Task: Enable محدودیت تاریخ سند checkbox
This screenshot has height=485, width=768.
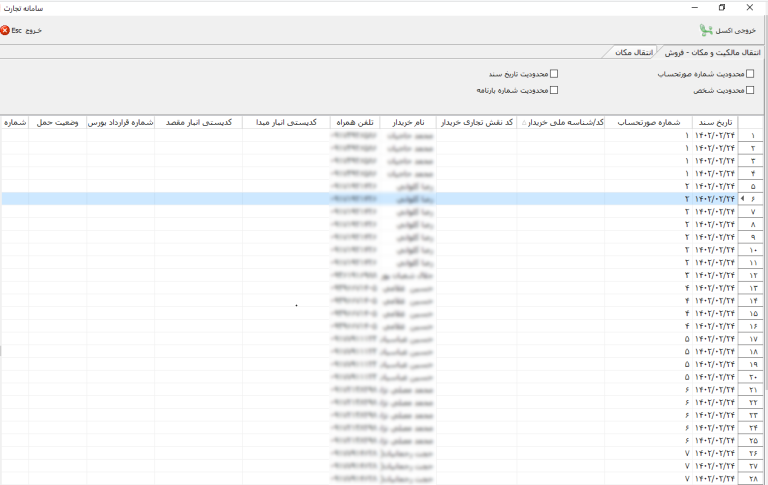Action: point(554,73)
